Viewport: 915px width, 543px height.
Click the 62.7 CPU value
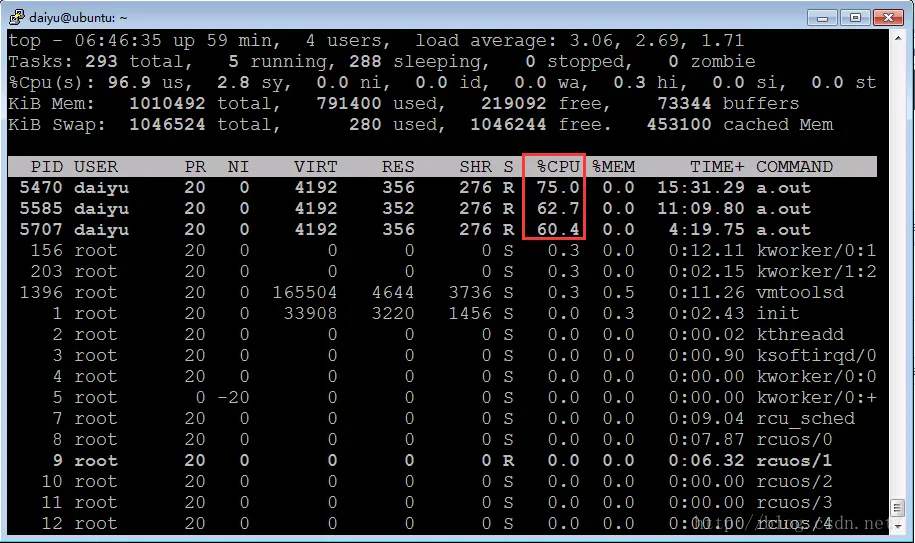click(558, 209)
